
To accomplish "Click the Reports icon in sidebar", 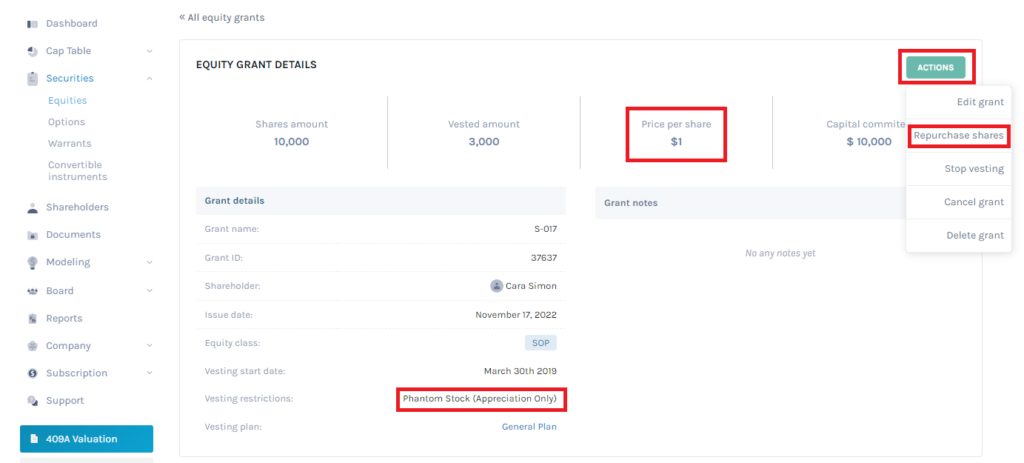I will [32, 319].
